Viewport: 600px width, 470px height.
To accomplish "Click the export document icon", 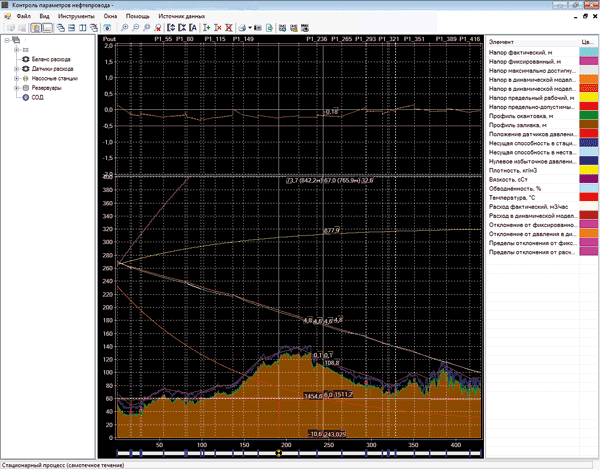I will (x=269, y=28).
